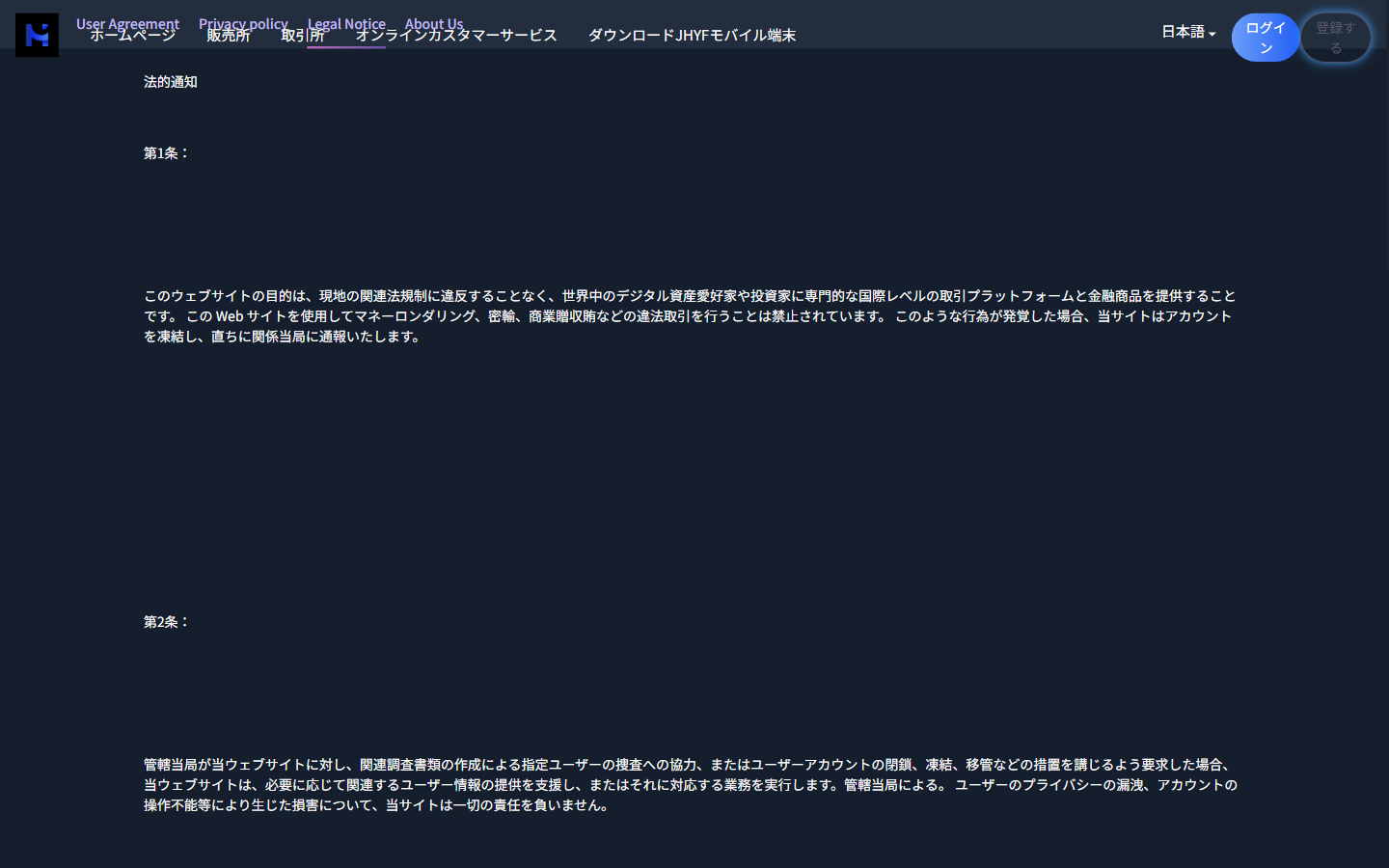This screenshot has width=1389, height=868.
Task: Open オンラインカスタマーサービス in the navigation
Action: (456, 36)
